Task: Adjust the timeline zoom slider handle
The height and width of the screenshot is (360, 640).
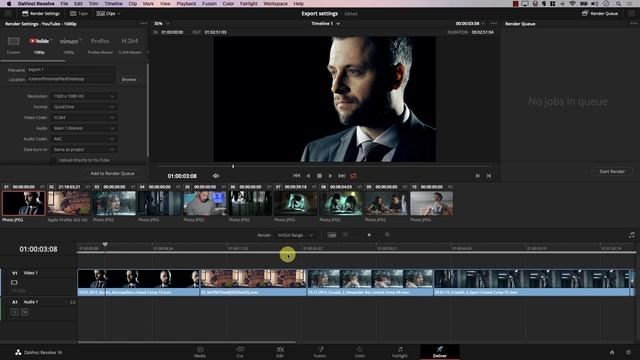Action: (x=369, y=235)
